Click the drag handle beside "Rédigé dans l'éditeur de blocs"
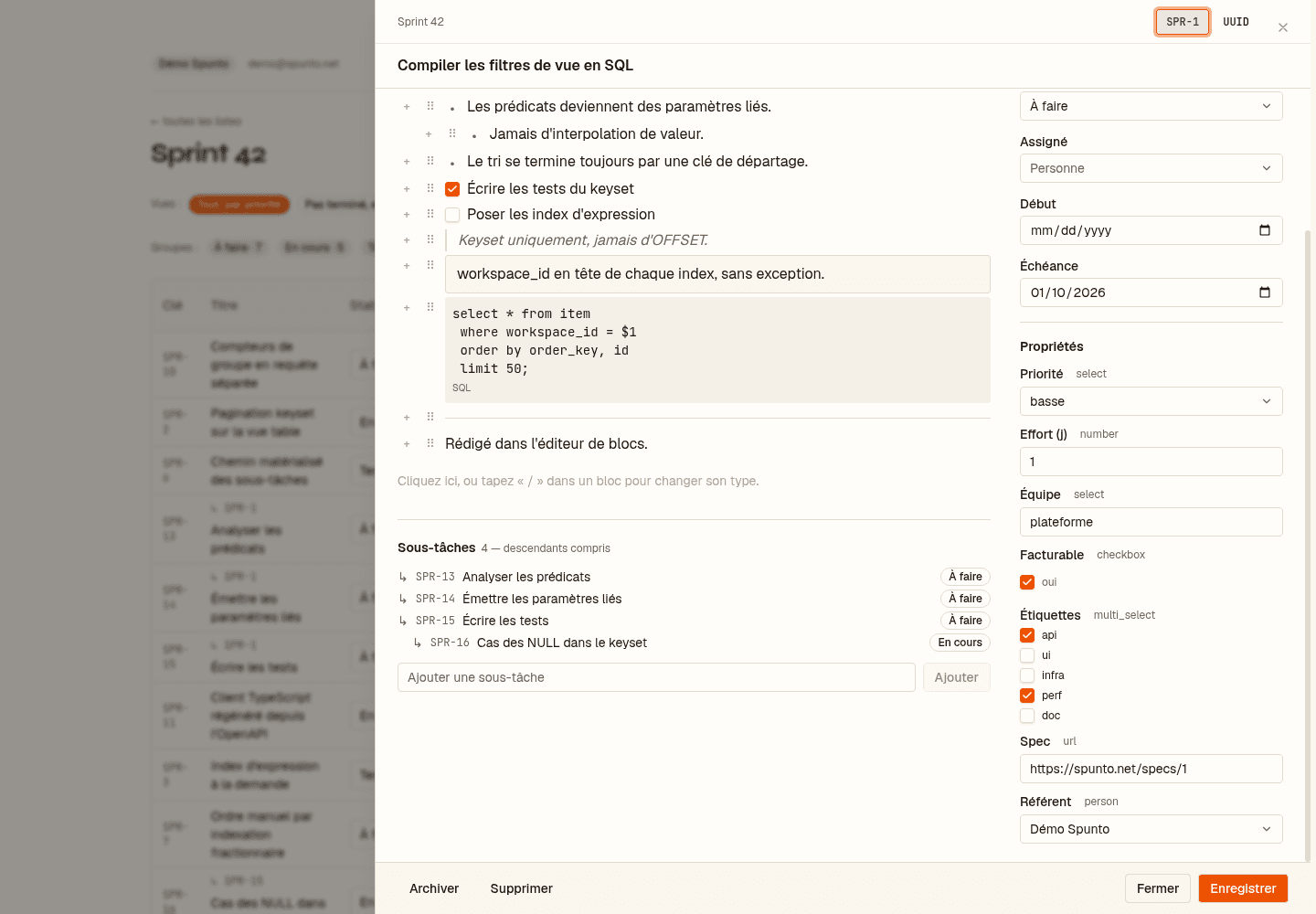This screenshot has width=1316, height=914. (430, 443)
